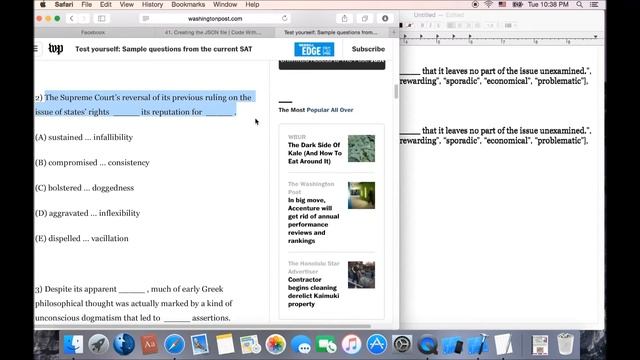Open QuickTime Player from the Dock
The image size is (640, 360).
pyautogui.click(x=427, y=344)
